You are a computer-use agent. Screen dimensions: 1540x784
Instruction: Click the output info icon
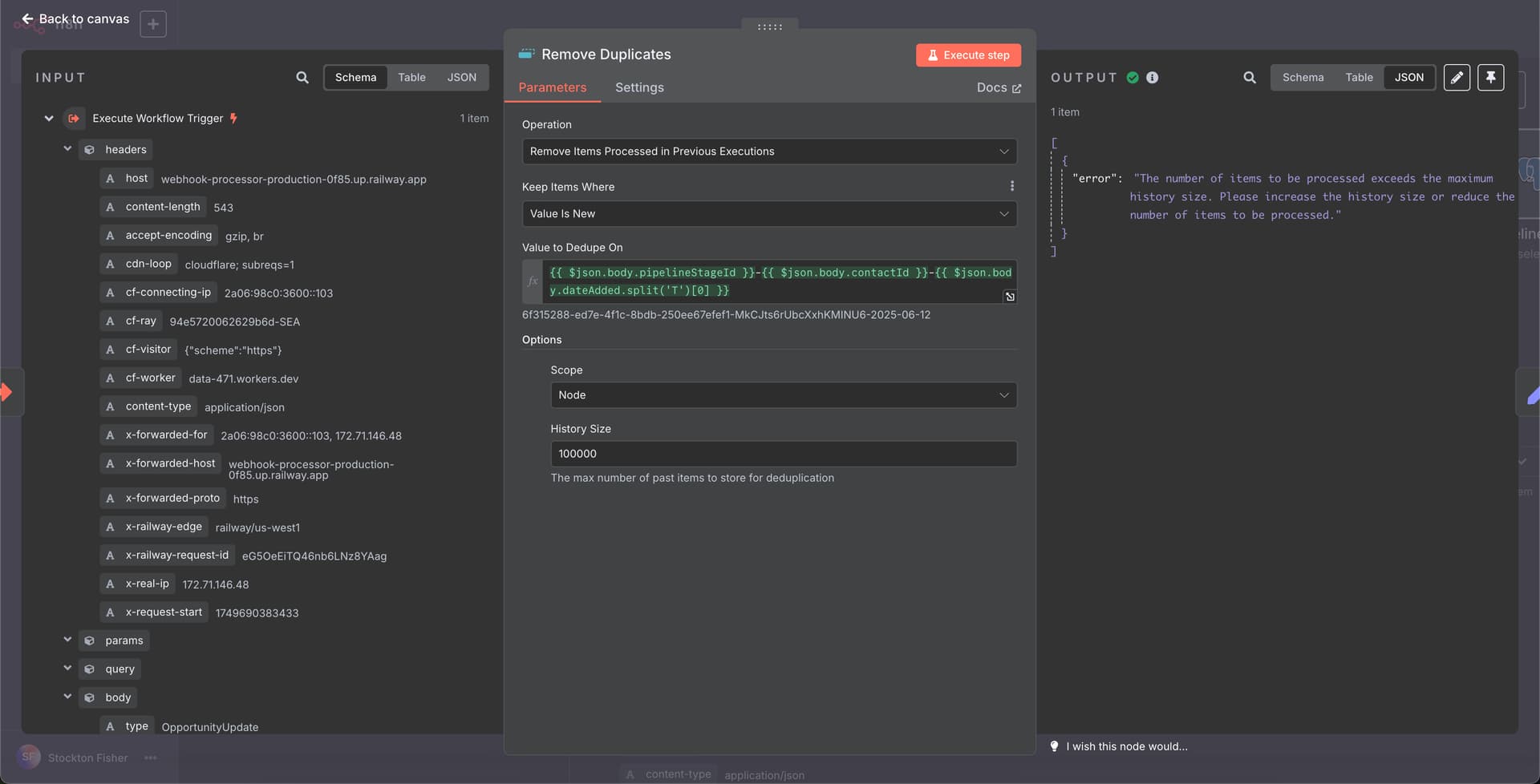(1153, 78)
